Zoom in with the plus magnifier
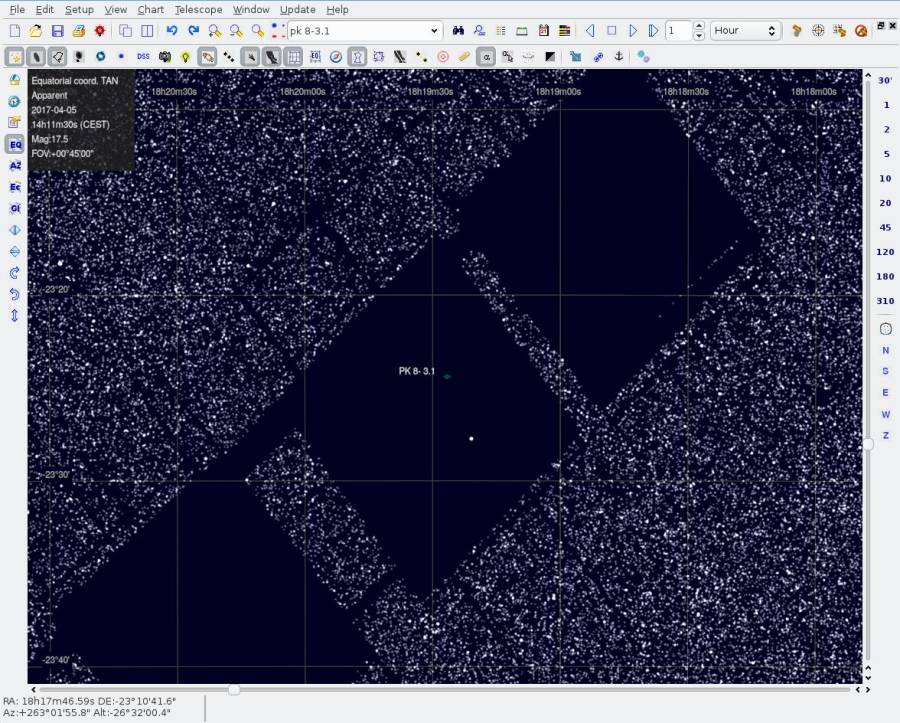This screenshot has width=900, height=723. coord(215,31)
